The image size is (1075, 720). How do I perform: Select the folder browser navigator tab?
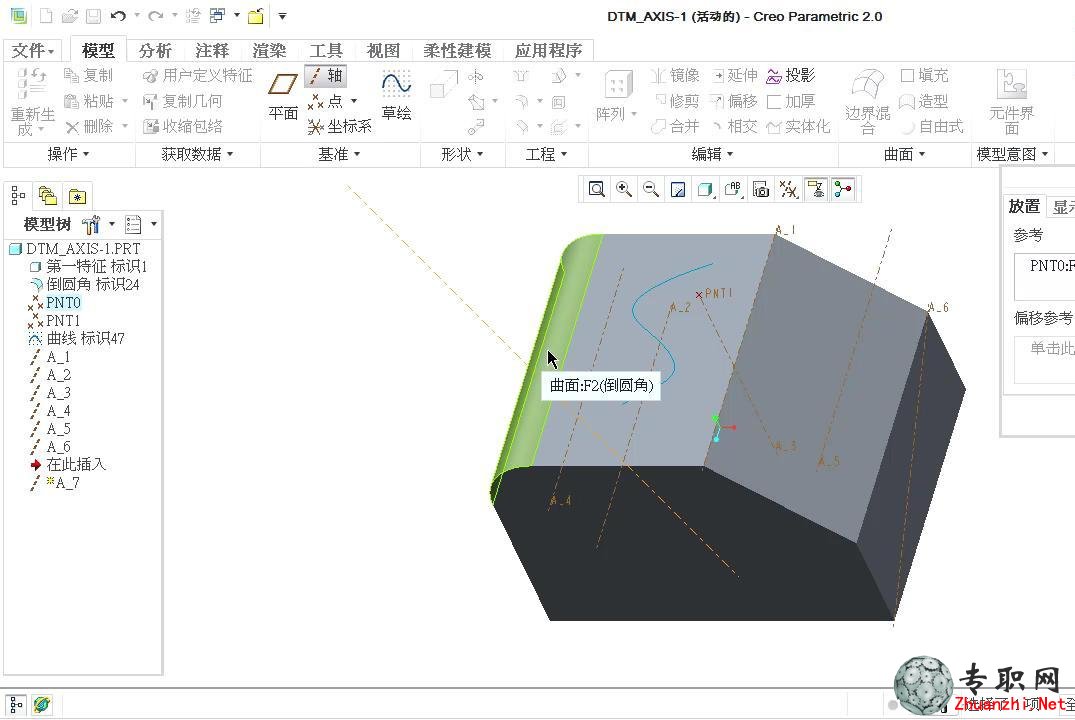[48, 196]
